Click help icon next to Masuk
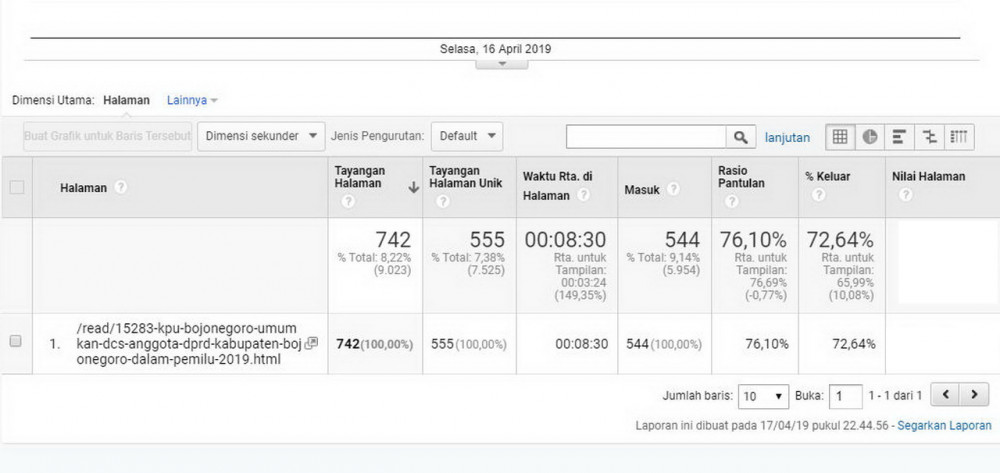The width and height of the screenshot is (1000, 473). coord(673,189)
